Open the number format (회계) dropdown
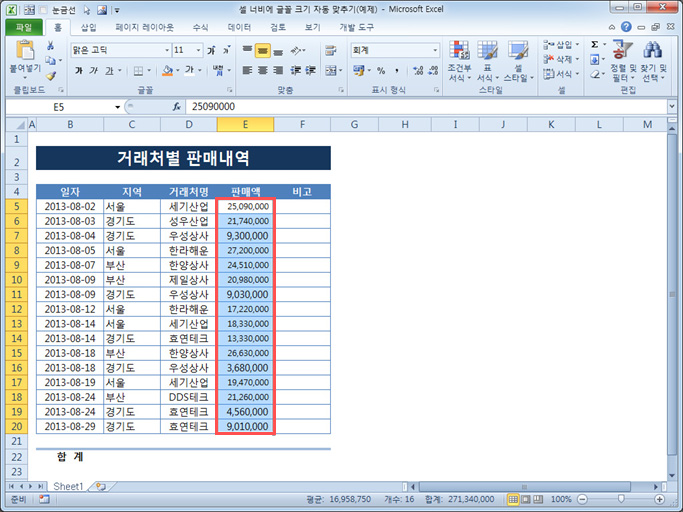683x512 pixels. 434,50
